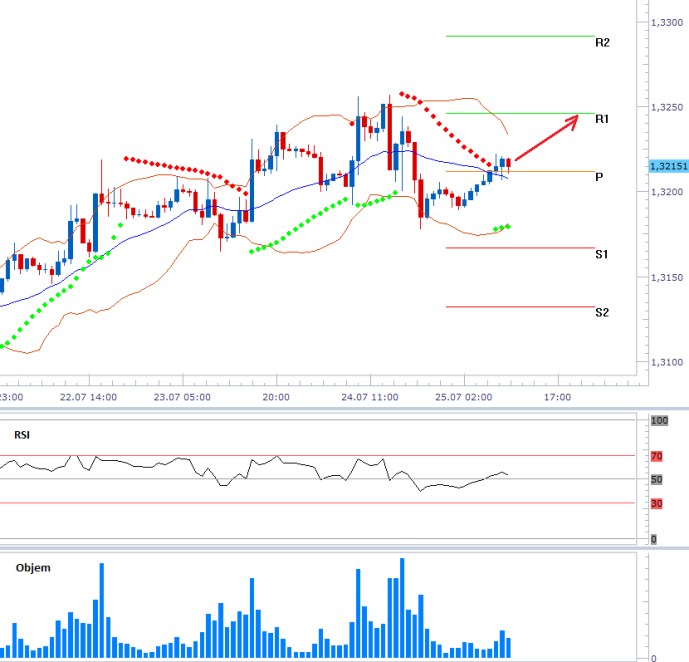Select the Objem volume panel label

[x=33, y=568]
